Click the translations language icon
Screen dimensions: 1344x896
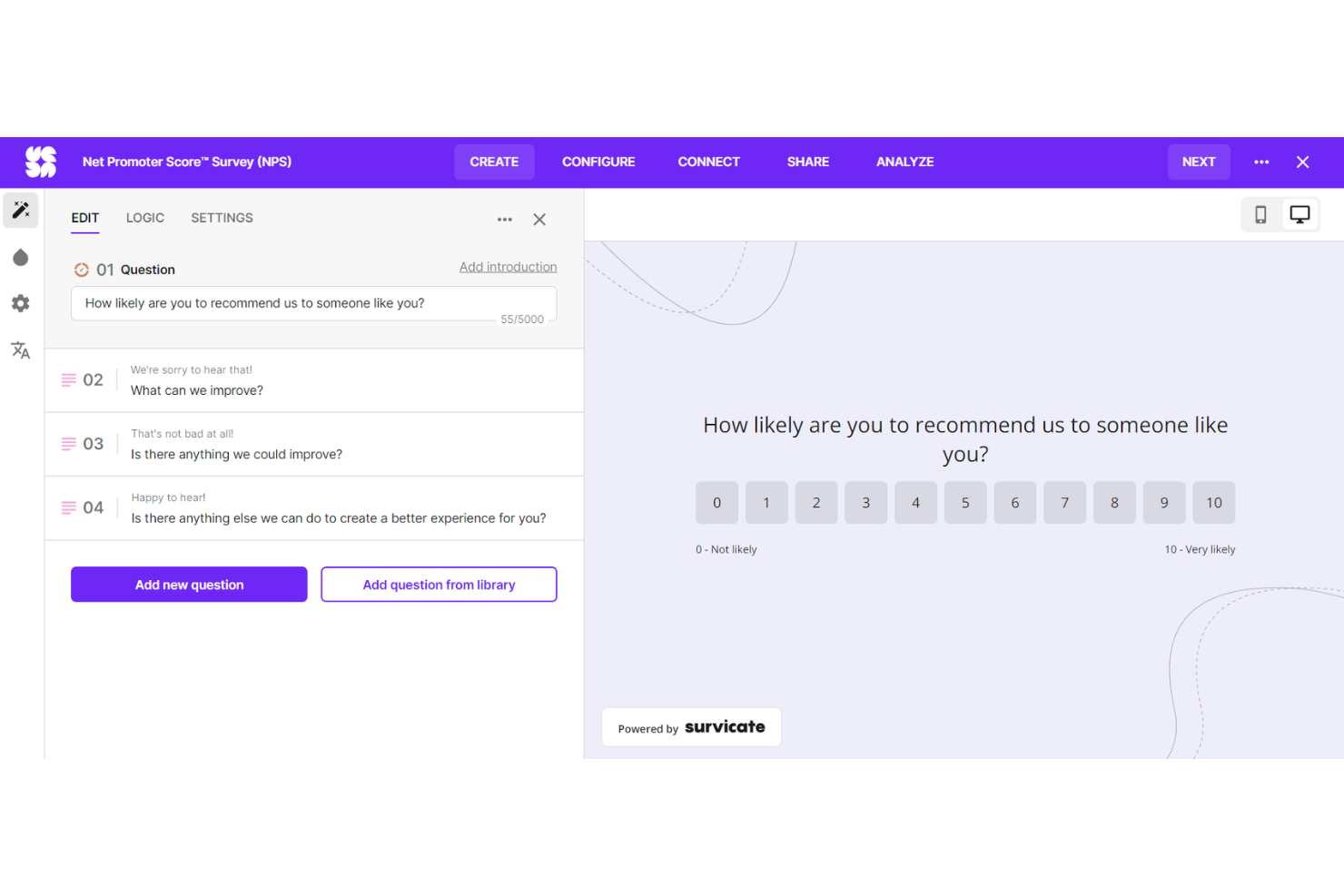[x=20, y=350]
